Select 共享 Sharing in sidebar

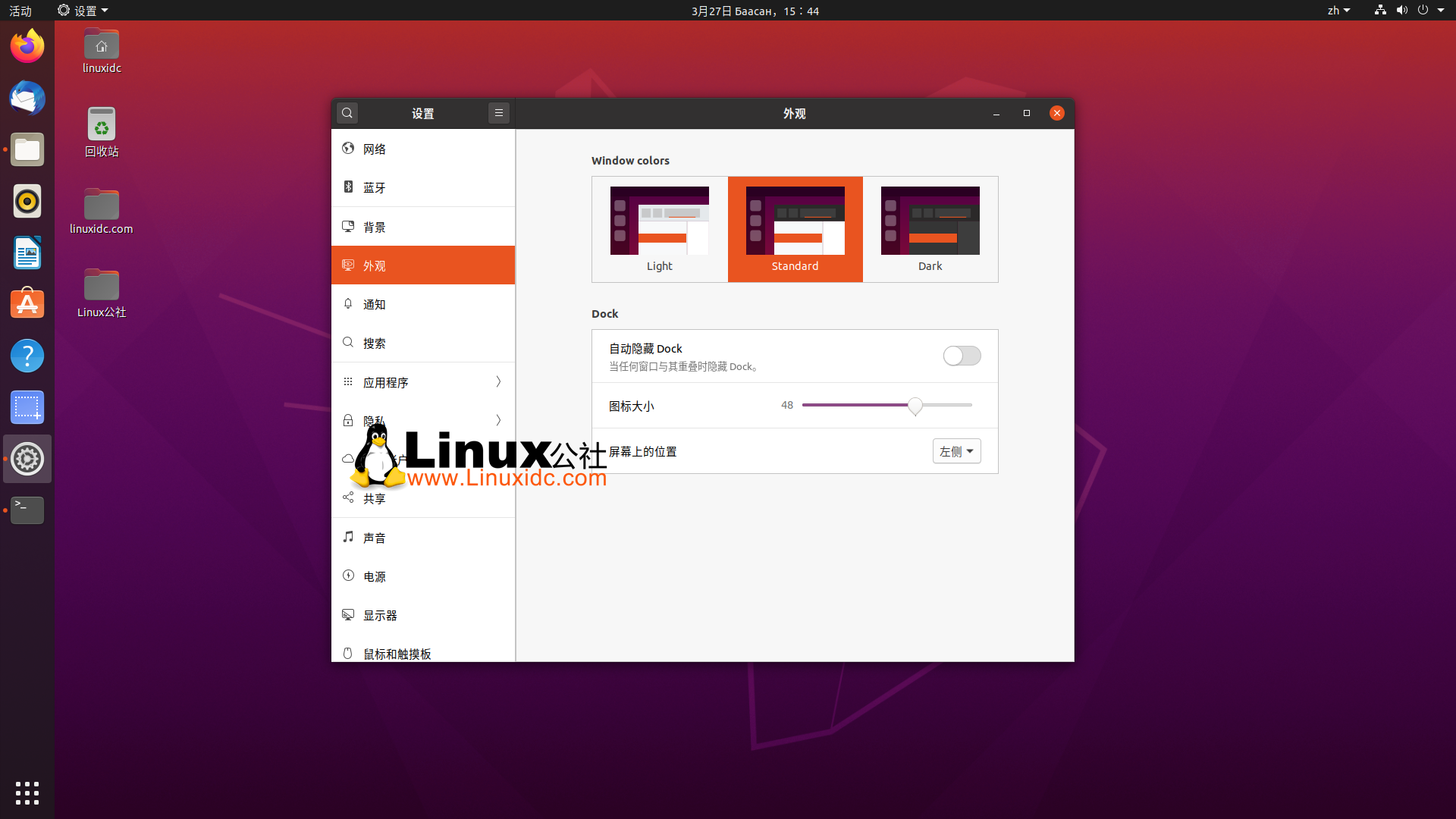(423, 498)
